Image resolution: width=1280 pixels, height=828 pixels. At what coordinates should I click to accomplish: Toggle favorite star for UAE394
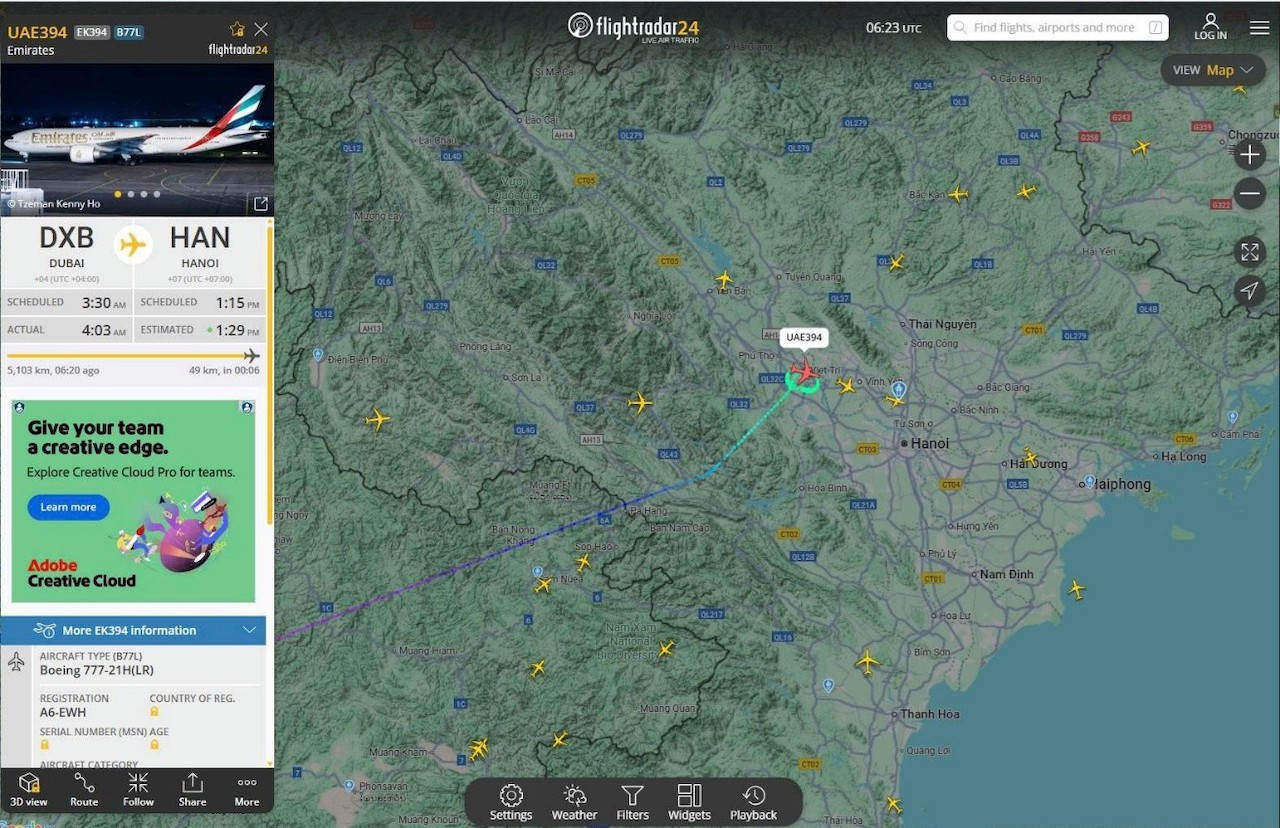[x=237, y=29]
